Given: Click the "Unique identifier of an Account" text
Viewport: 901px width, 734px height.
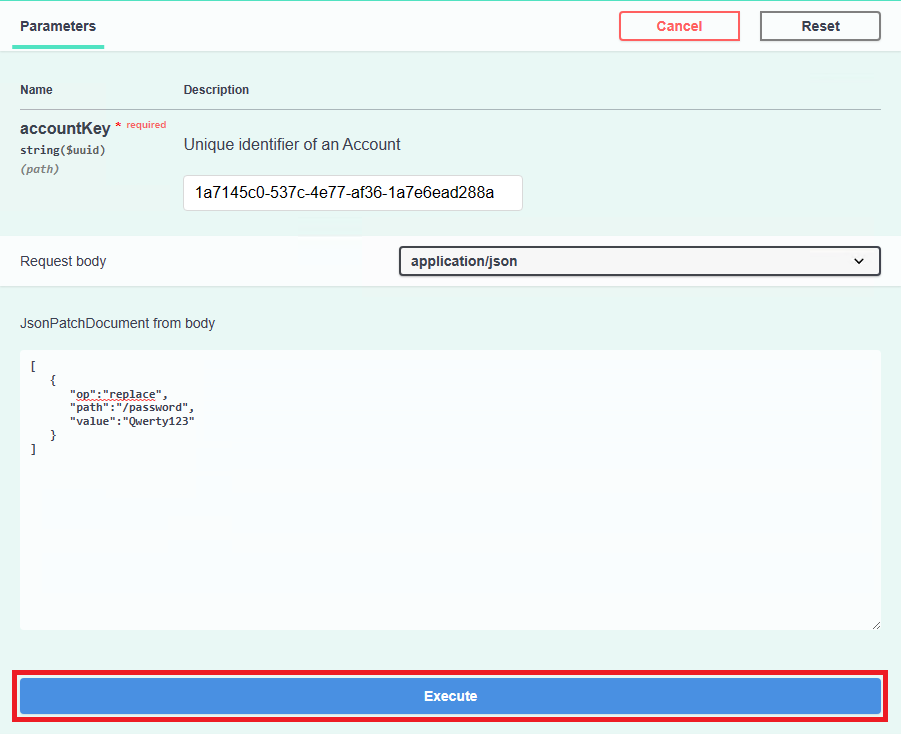Looking at the screenshot, I should click(292, 144).
